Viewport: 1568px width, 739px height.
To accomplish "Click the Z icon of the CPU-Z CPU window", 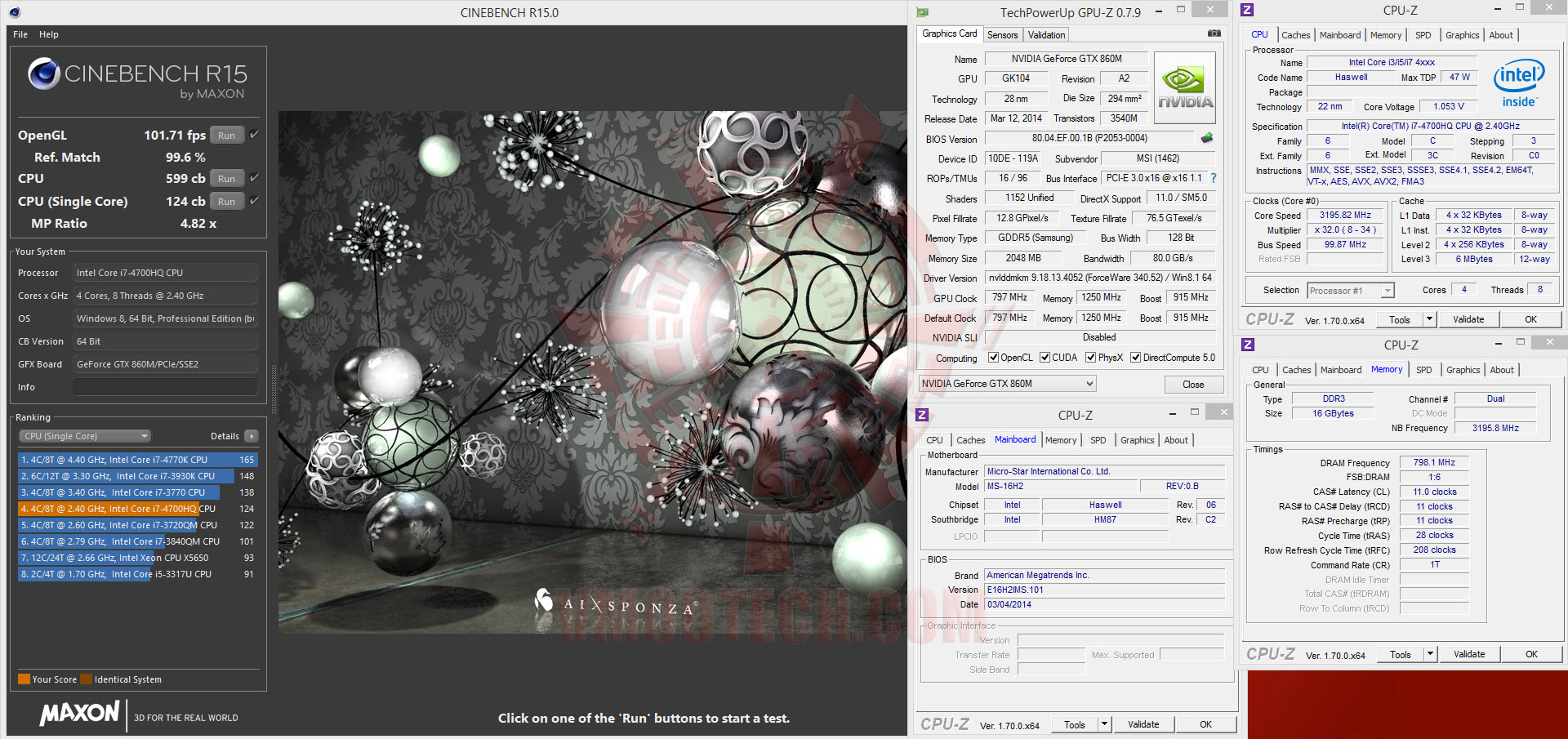I will click(x=1247, y=10).
